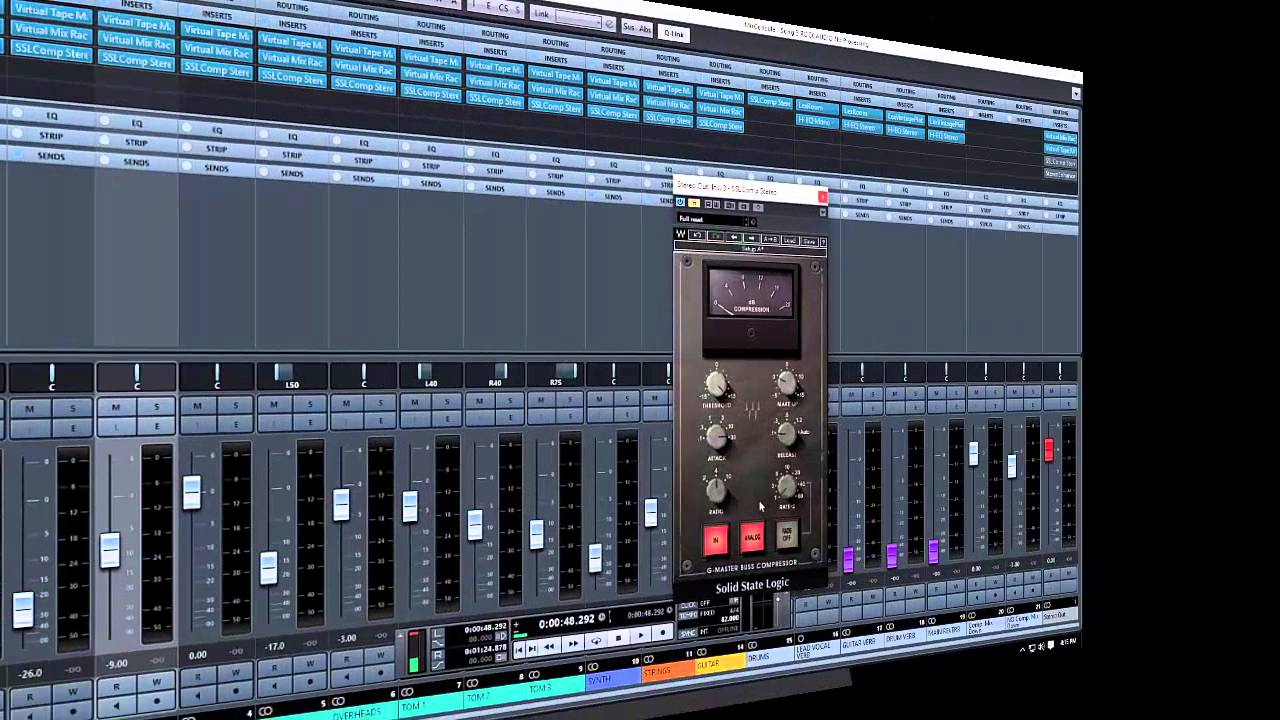Viewport: 1280px width, 720px height.
Task: Click the Rate-S knob on the SSL compressor
Action: pos(787,487)
